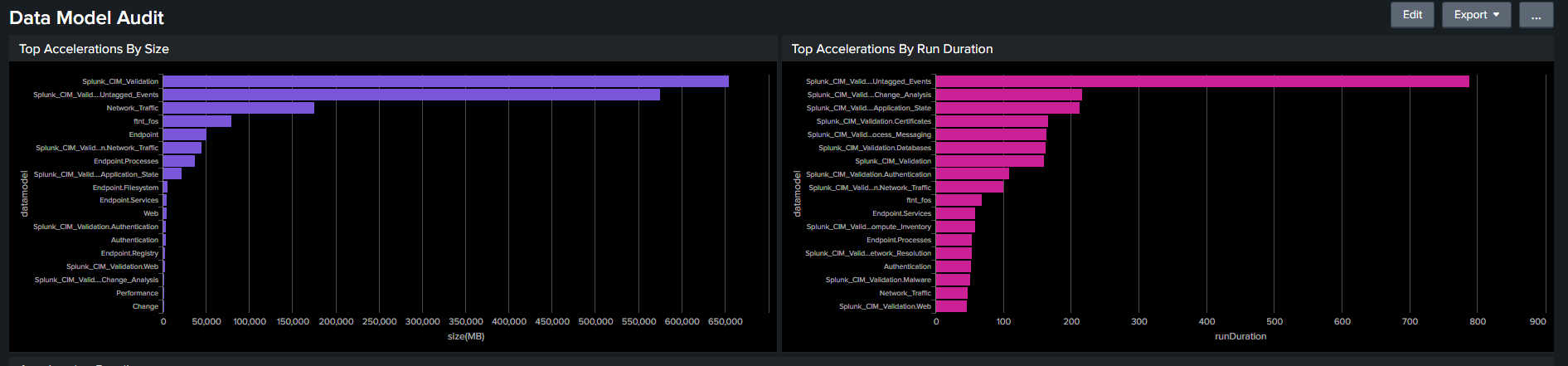Click the 'Performance' label in the Size chart

[x=138, y=293]
